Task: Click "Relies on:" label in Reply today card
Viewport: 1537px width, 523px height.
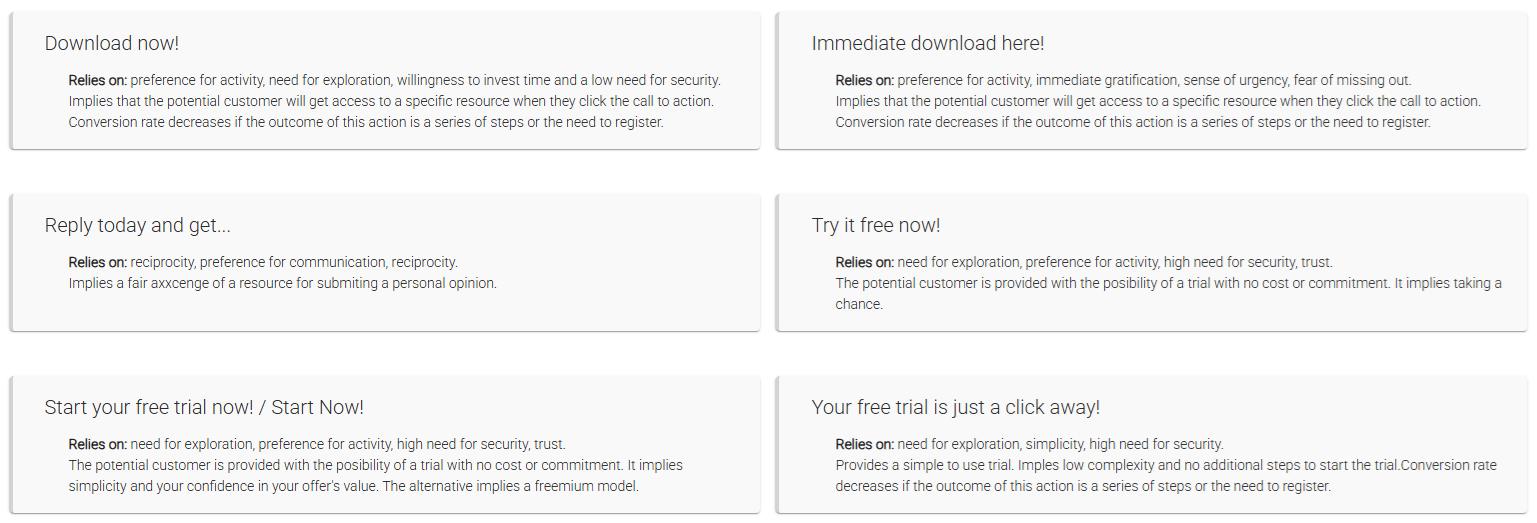Action: pyautogui.click(x=98, y=262)
